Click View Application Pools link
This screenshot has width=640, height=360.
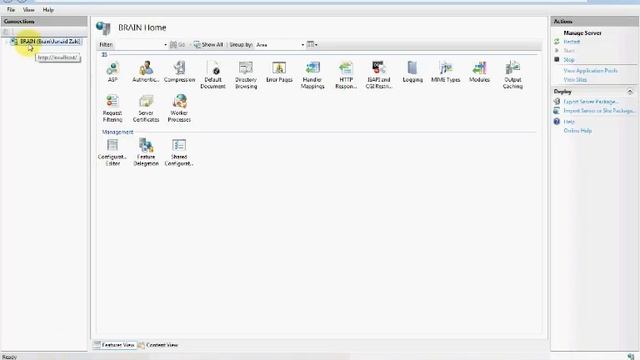[590, 71]
